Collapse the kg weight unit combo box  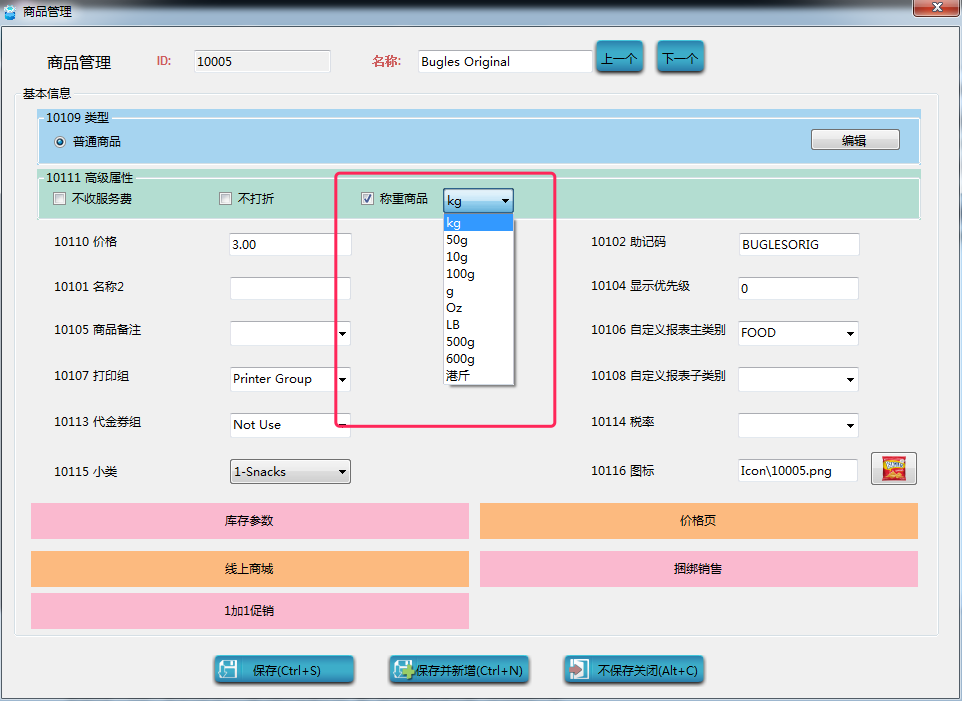point(479,201)
